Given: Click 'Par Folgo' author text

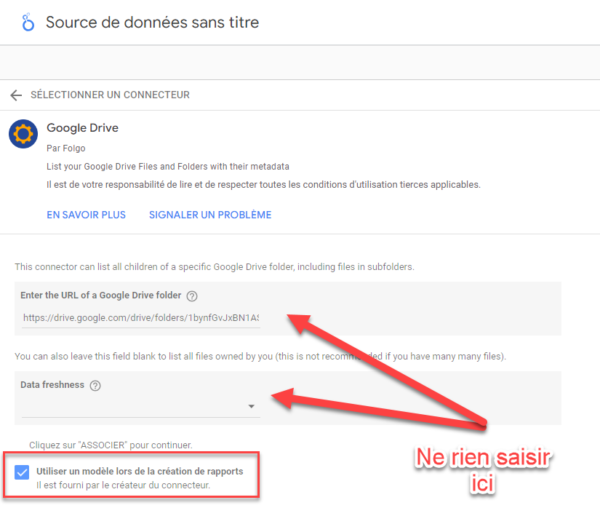Looking at the screenshot, I should 66,148.
